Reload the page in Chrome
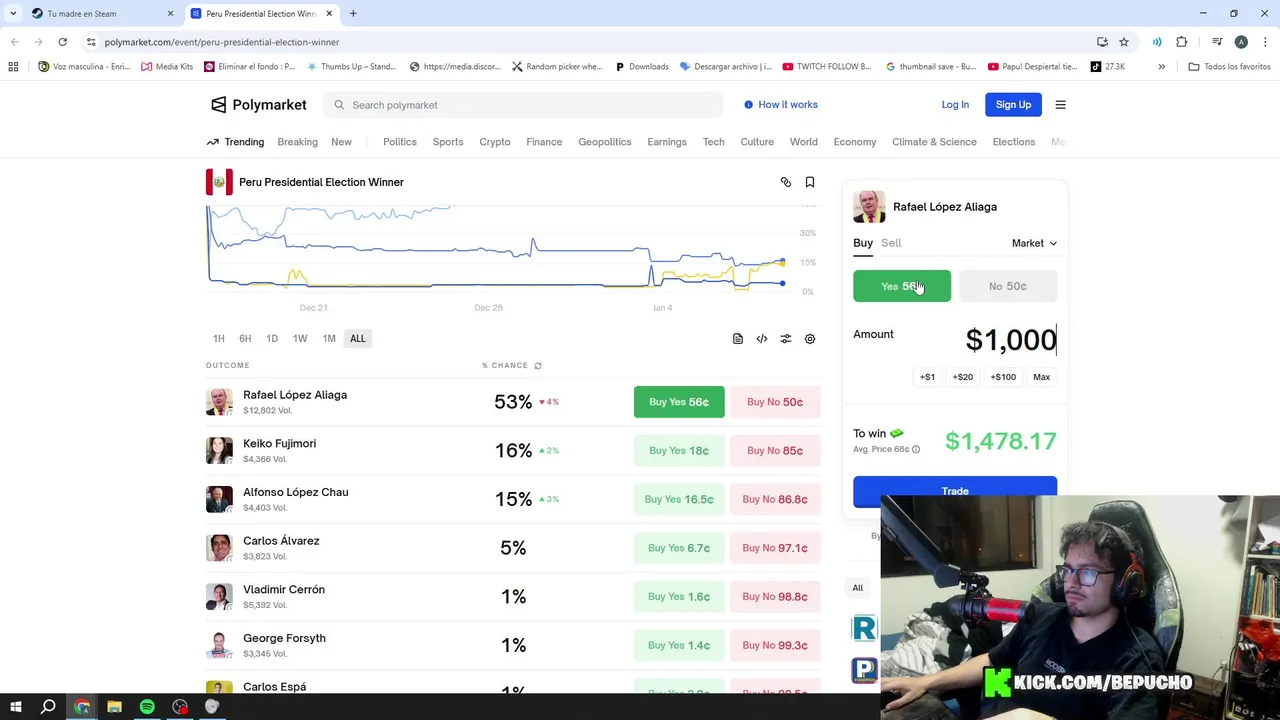The image size is (1280, 720). pyautogui.click(x=62, y=42)
